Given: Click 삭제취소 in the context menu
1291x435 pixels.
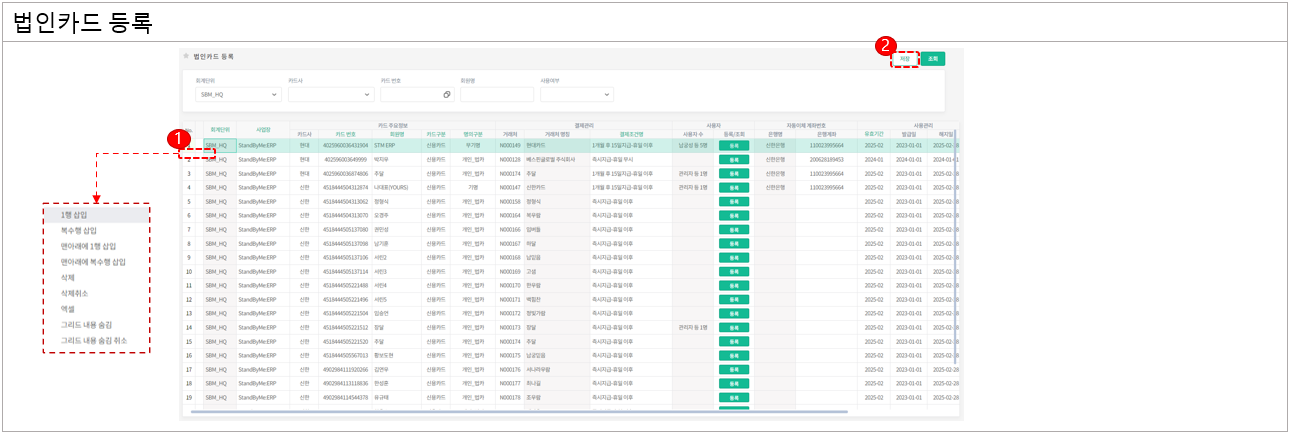Looking at the screenshot, I should tap(74, 293).
